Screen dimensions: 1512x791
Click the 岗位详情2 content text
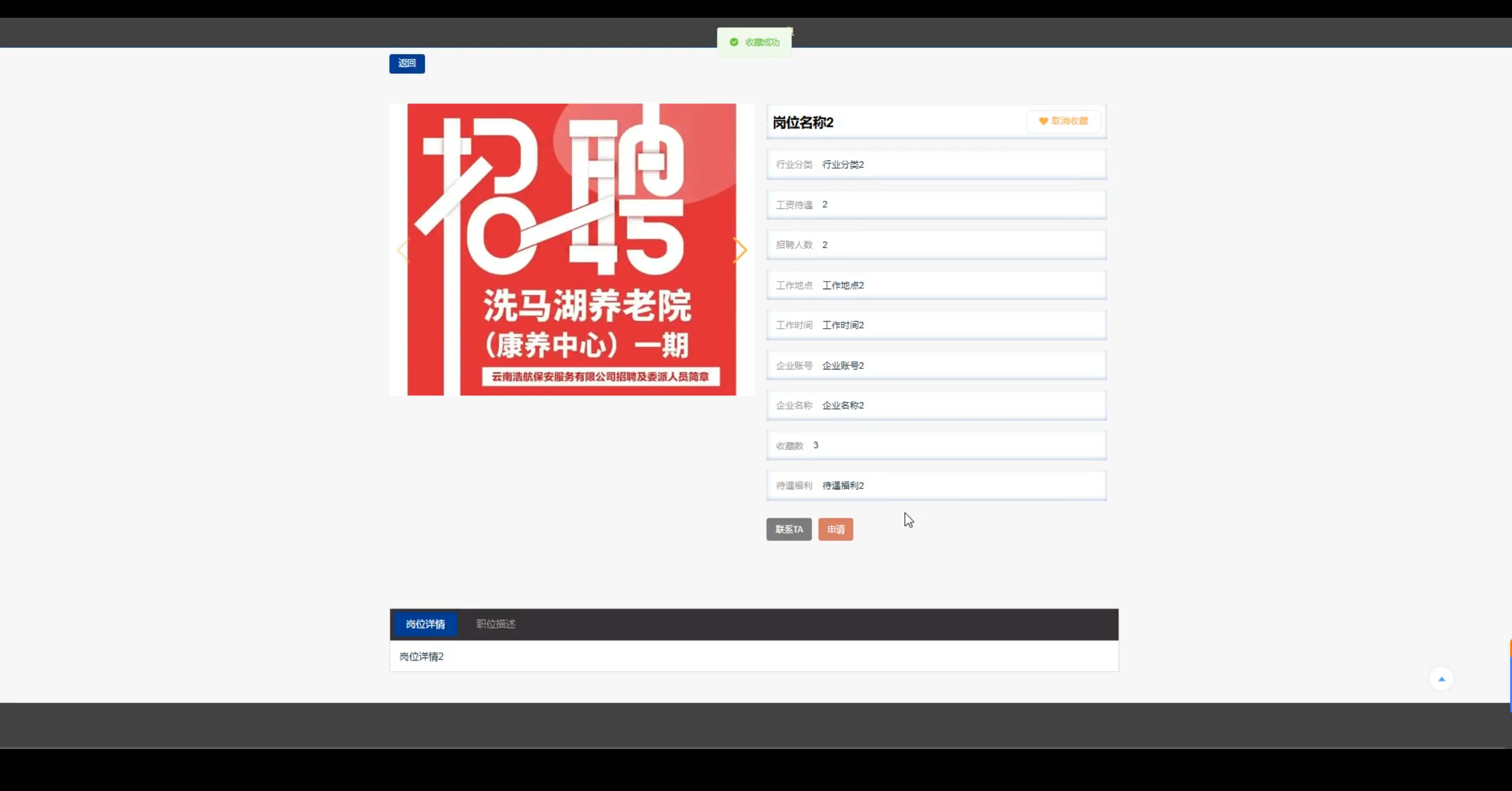[x=421, y=656]
